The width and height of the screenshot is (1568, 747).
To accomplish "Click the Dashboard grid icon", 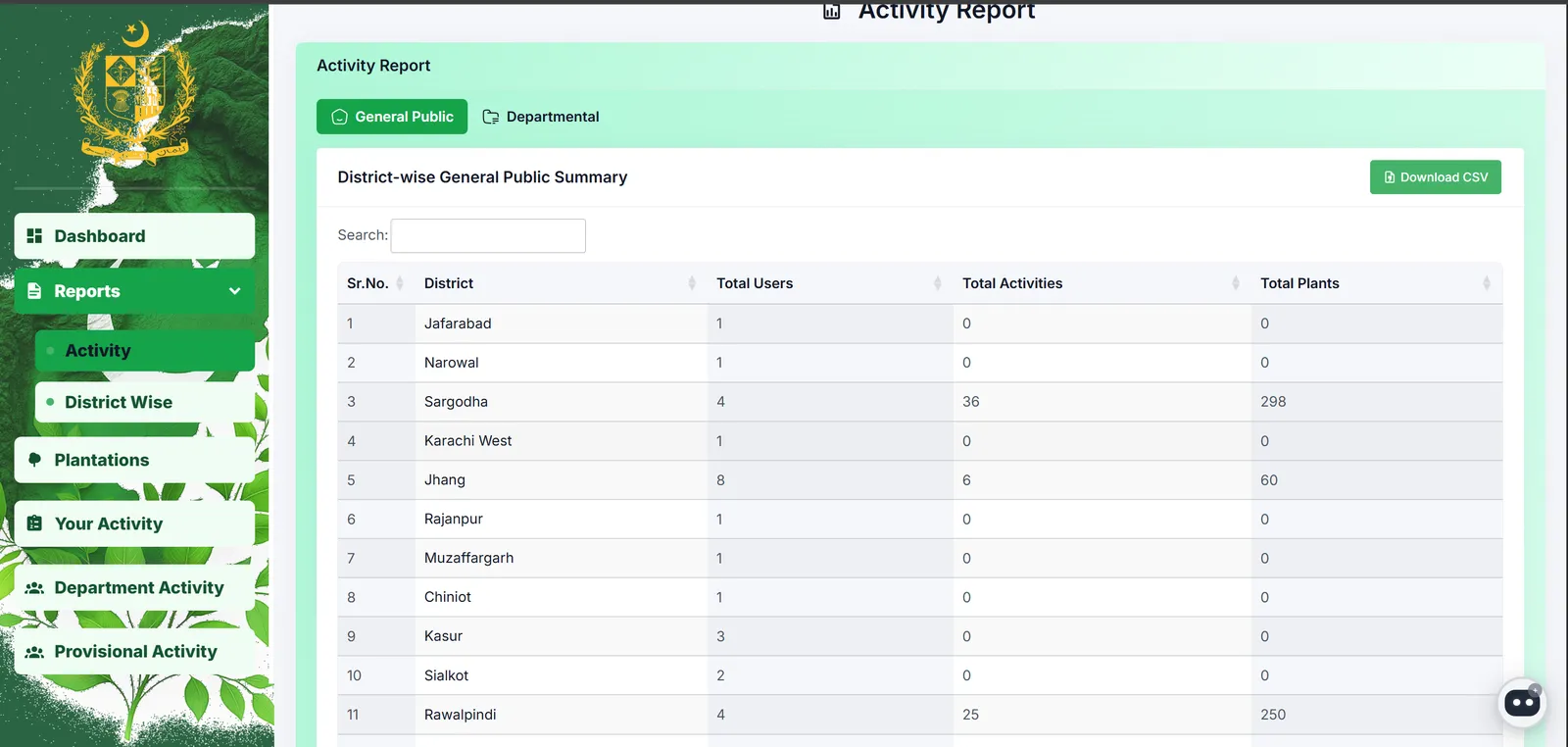I will point(34,235).
